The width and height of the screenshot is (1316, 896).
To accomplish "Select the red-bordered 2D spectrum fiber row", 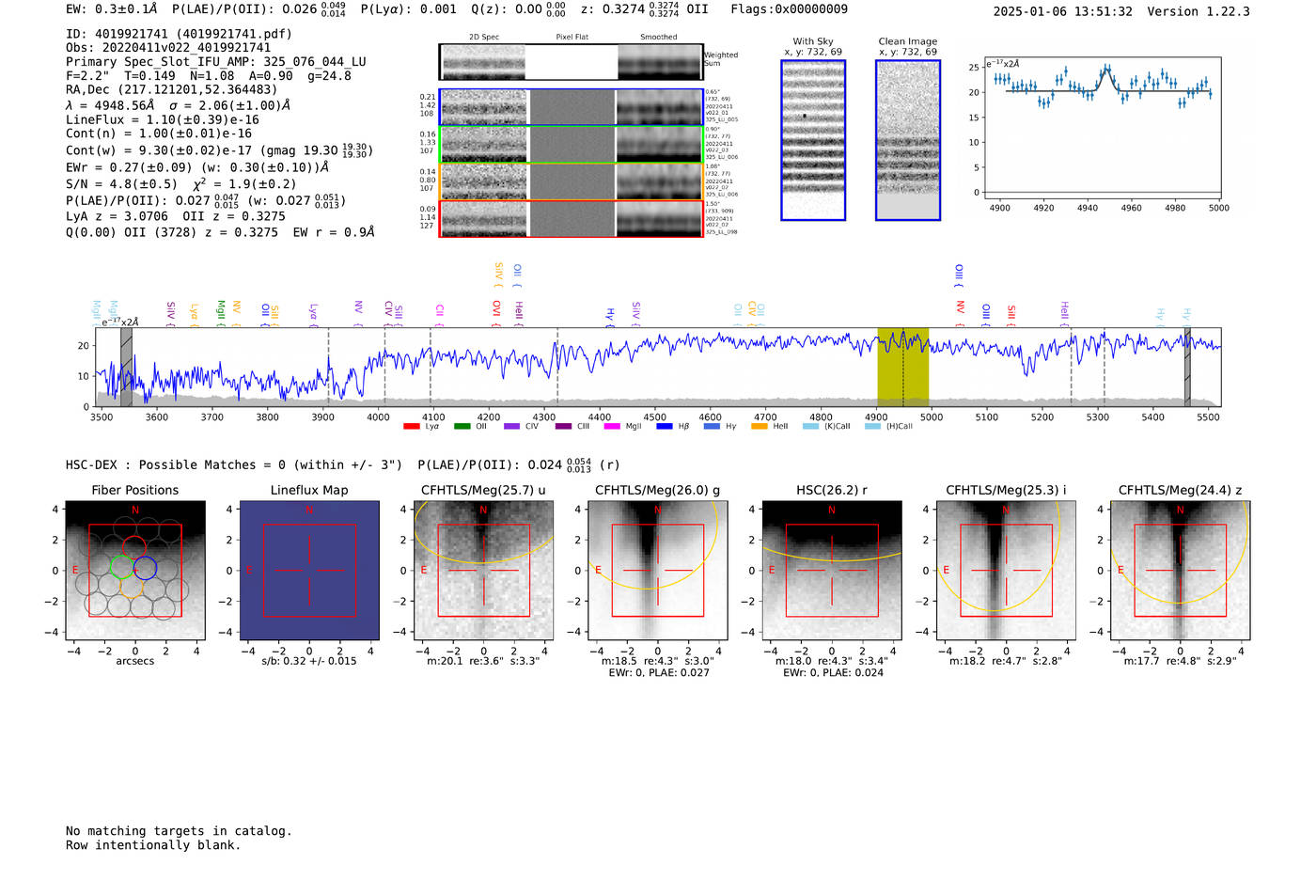I will tap(572, 218).
